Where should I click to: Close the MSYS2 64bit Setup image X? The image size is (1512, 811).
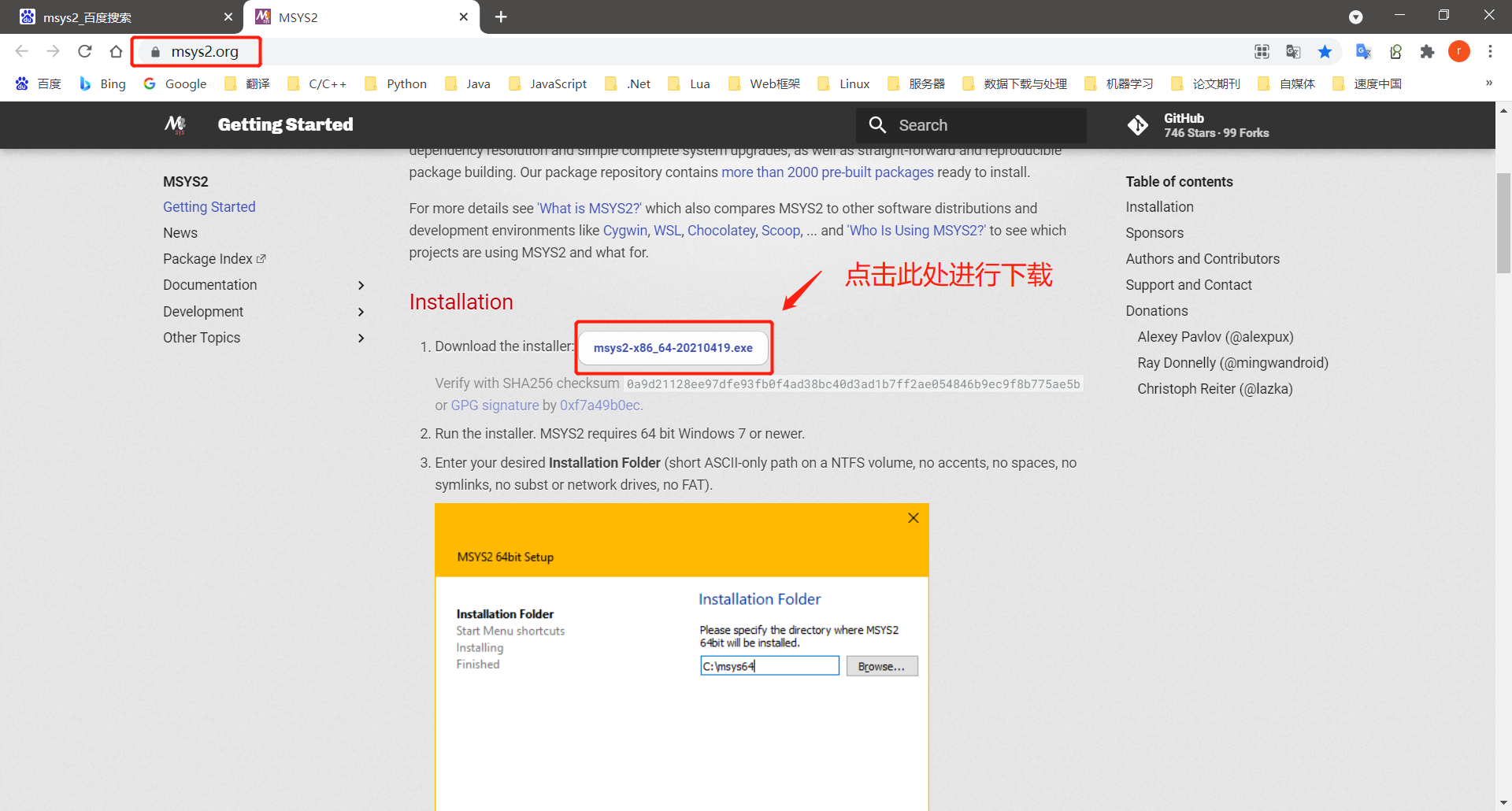[x=913, y=517]
